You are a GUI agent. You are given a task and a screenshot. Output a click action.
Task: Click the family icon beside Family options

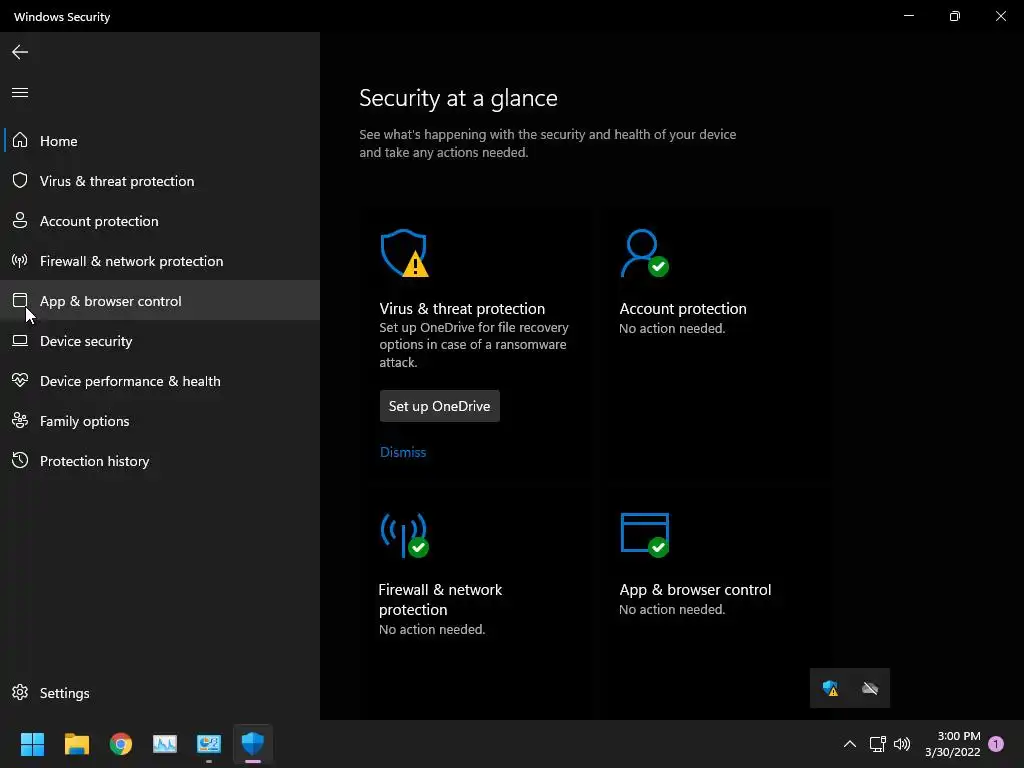(x=20, y=421)
